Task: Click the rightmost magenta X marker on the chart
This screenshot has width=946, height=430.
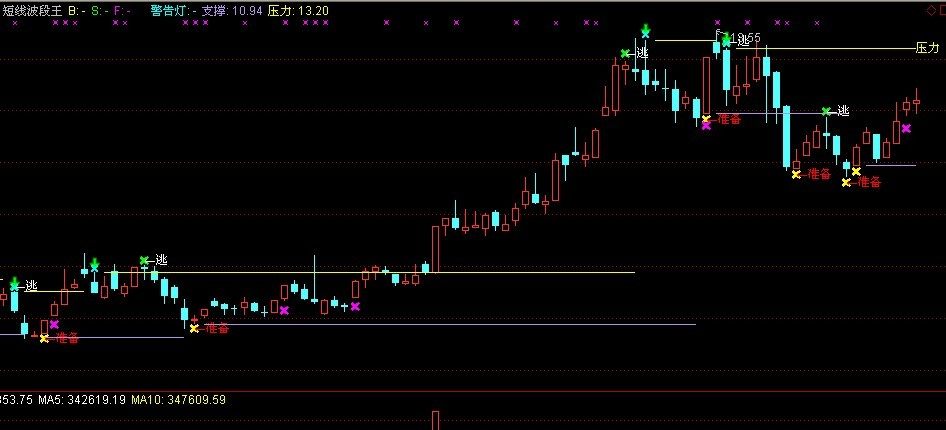Action: (x=906, y=128)
